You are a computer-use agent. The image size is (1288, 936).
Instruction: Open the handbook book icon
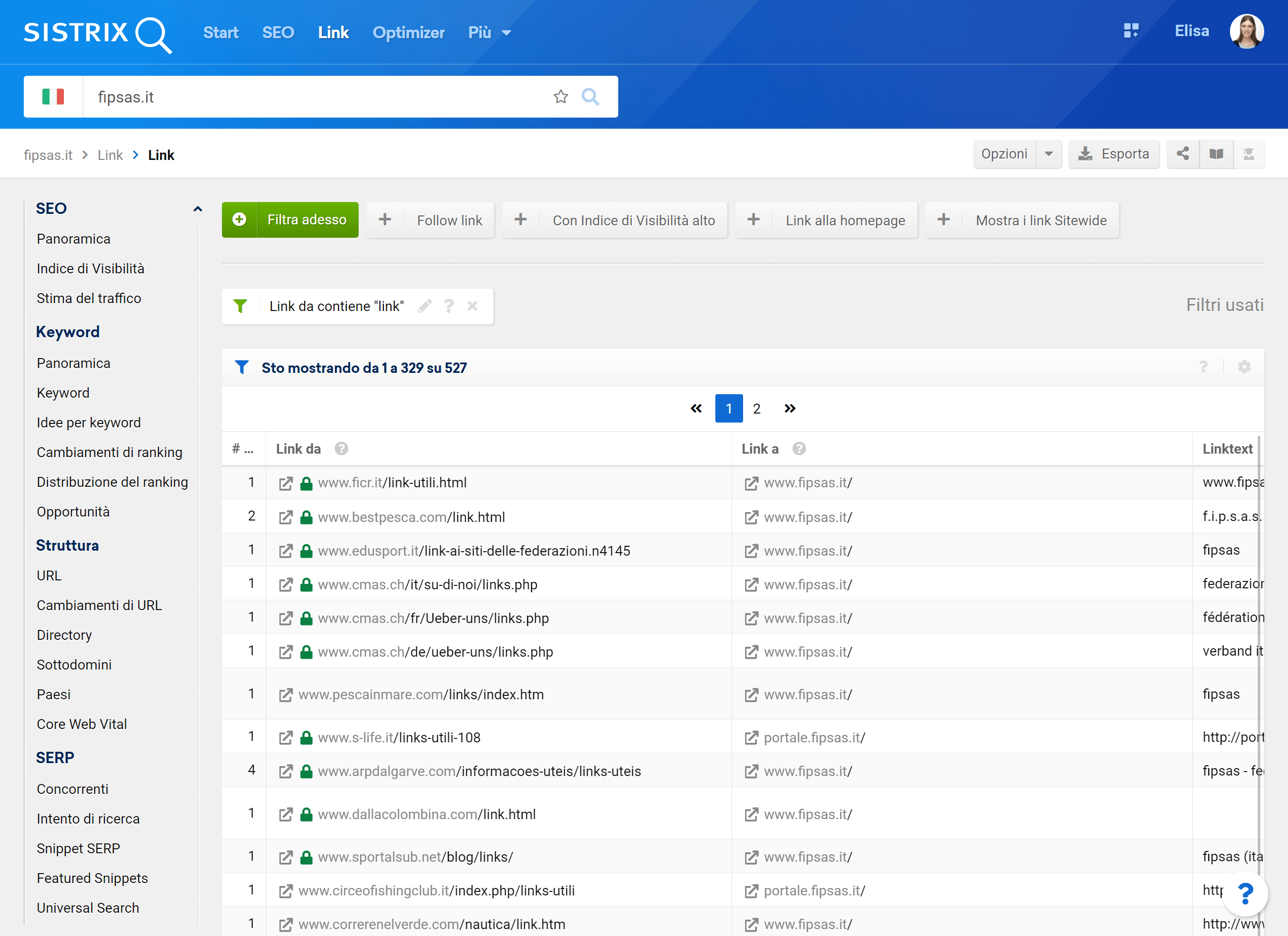coord(1216,154)
